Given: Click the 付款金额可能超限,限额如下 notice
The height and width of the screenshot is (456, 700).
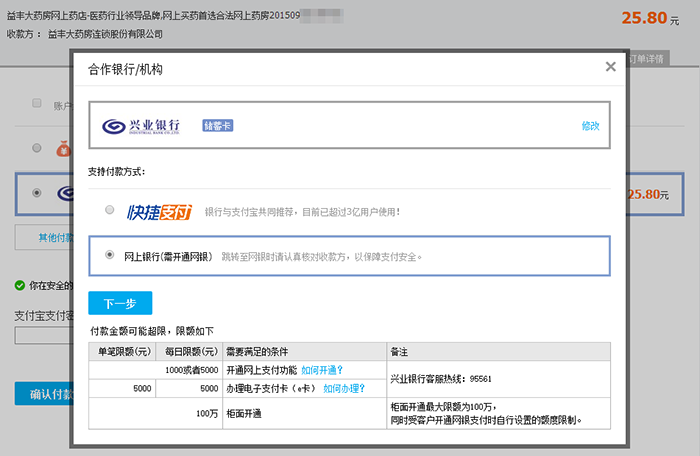Looking at the screenshot, I should (x=152, y=331).
